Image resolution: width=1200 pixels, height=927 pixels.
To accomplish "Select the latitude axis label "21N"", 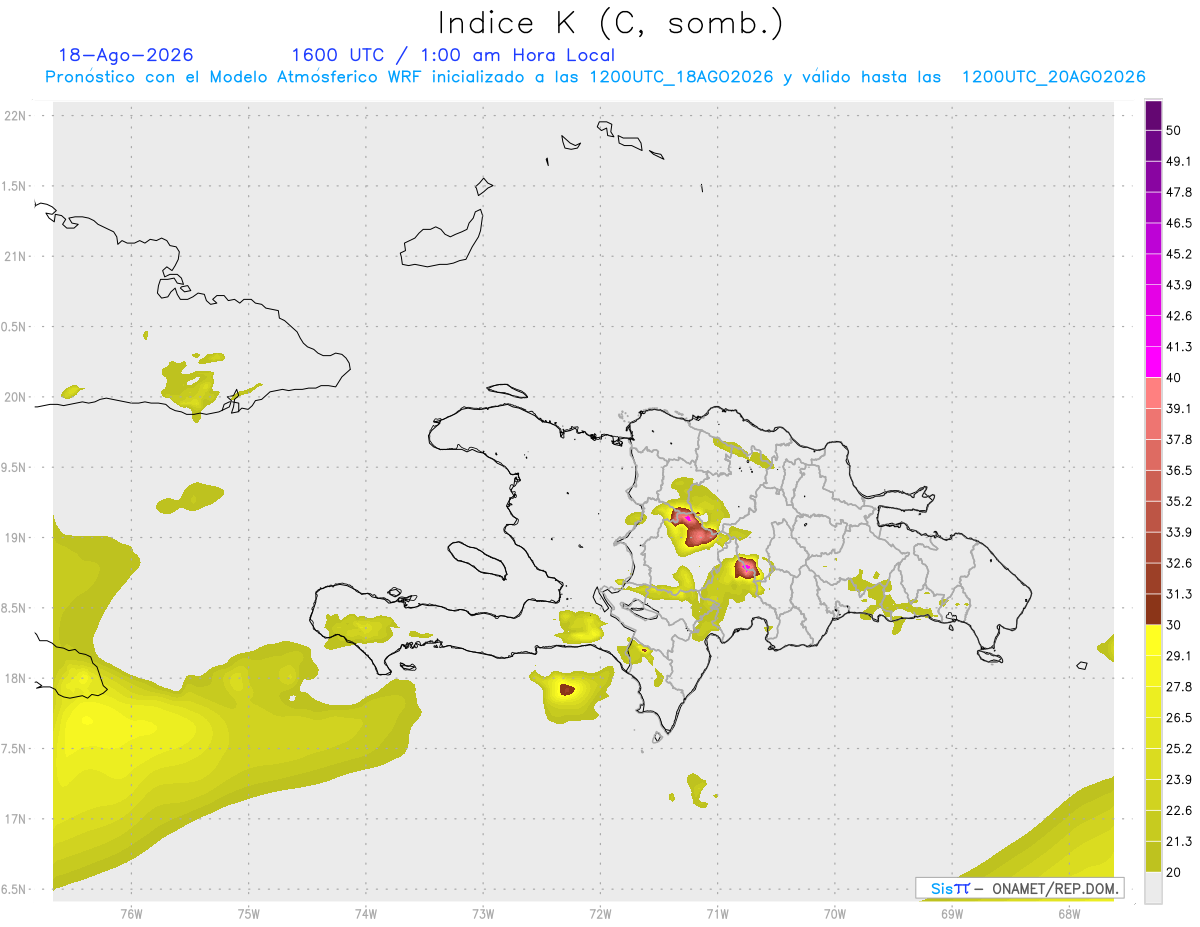I will pyautogui.click(x=17, y=257).
